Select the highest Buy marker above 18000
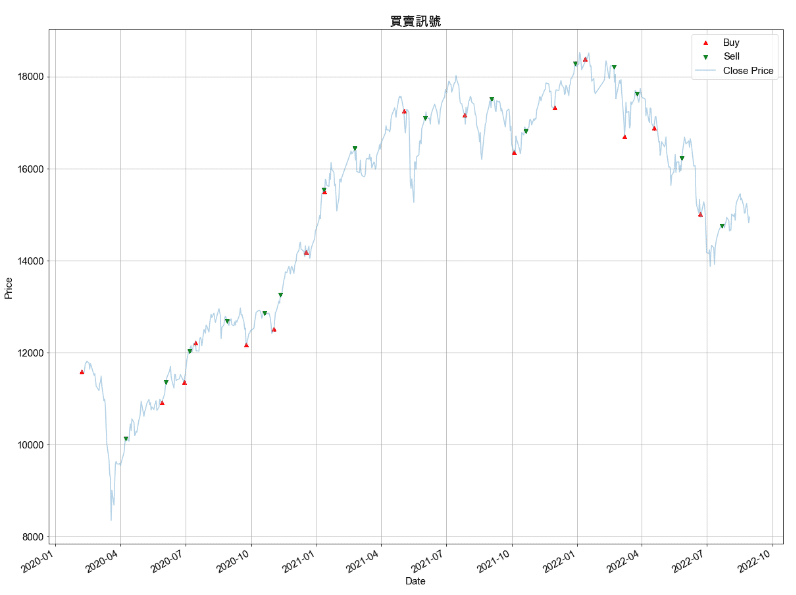This screenshot has height=595, width=796. click(x=585, y=59)
